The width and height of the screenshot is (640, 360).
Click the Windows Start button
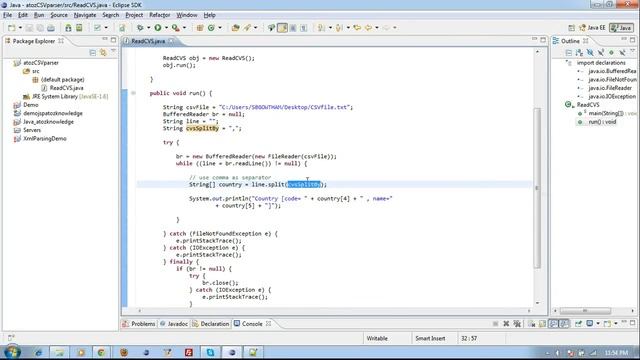point(12,352)
